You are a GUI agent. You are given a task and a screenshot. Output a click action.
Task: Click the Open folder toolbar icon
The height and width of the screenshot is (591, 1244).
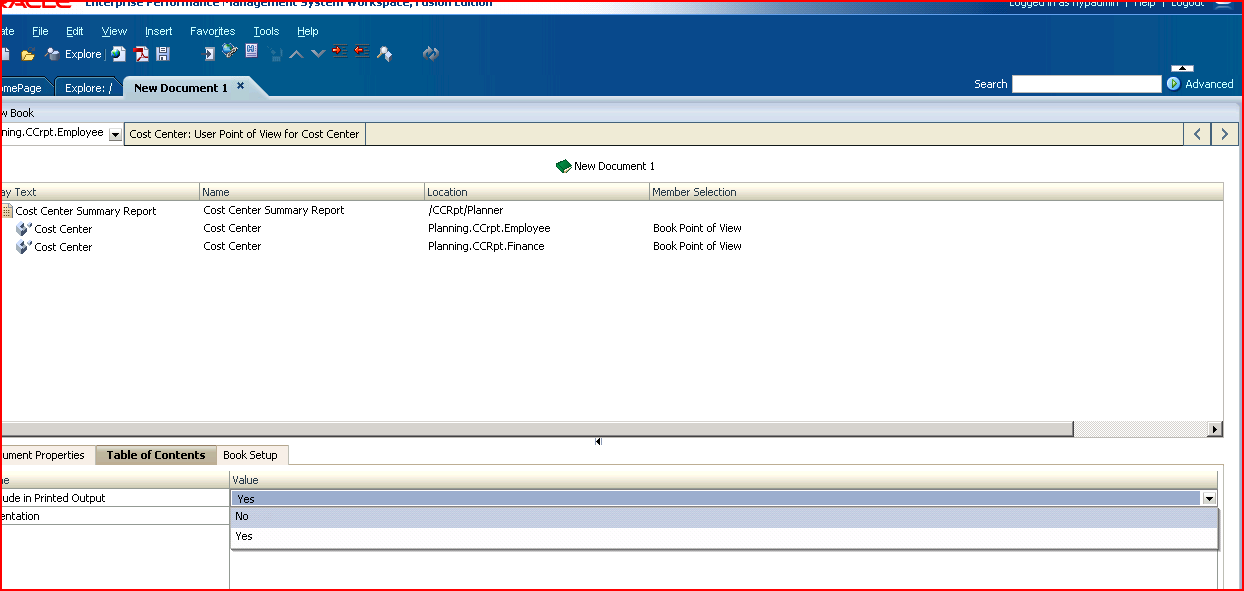pyautogui.click(x=28, y=54)
